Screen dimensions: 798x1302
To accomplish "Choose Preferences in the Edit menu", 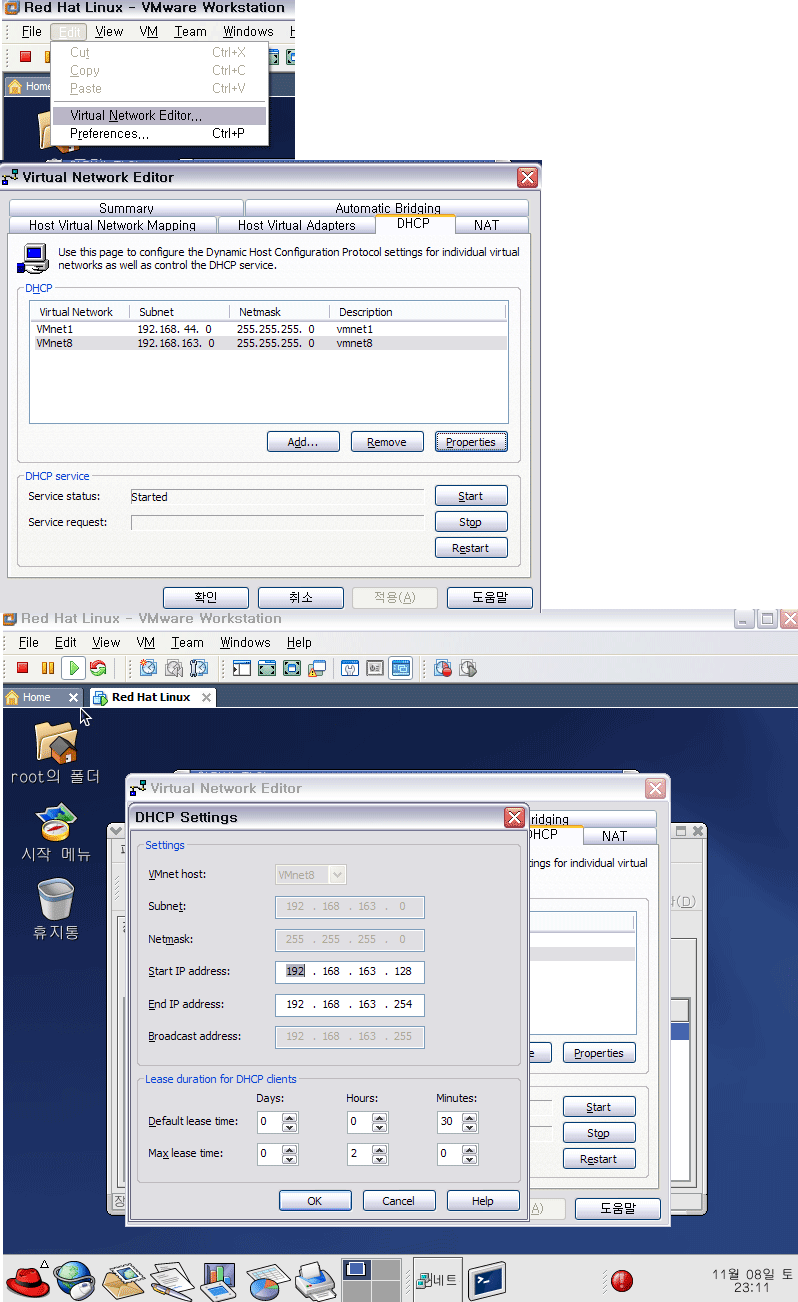I will (160, 133).
